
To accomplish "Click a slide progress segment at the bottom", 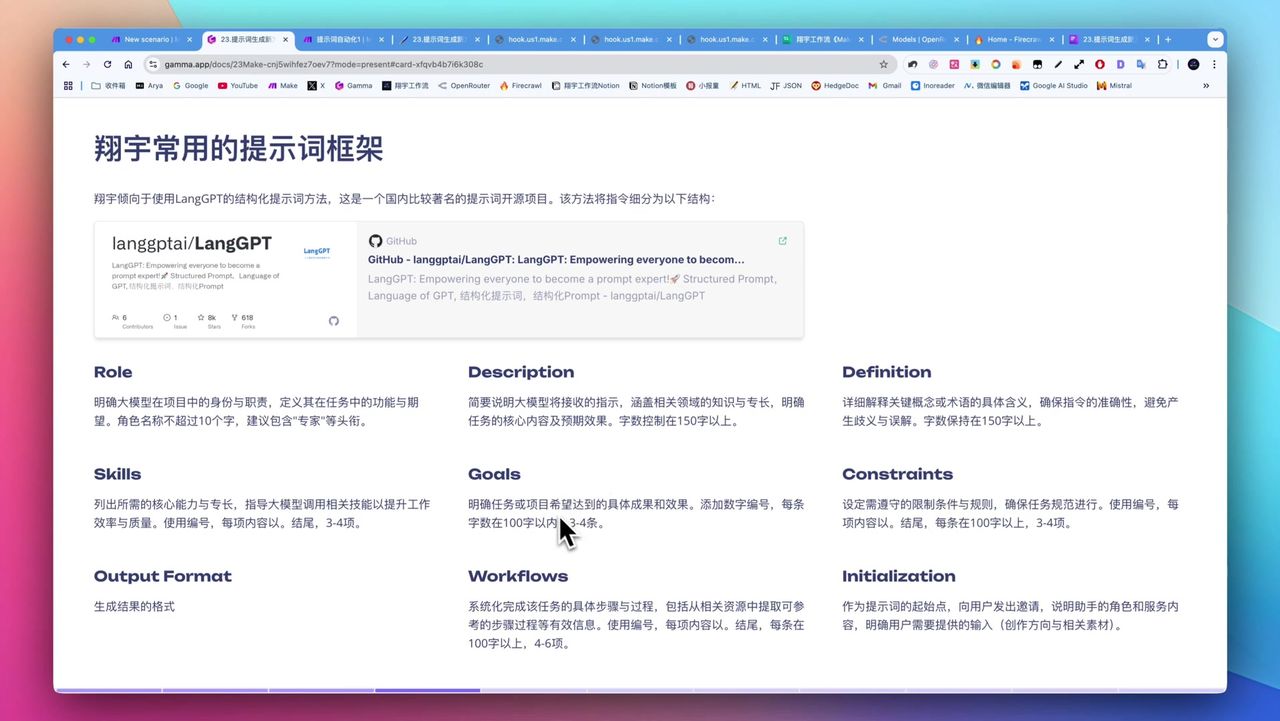I will 427,690.
